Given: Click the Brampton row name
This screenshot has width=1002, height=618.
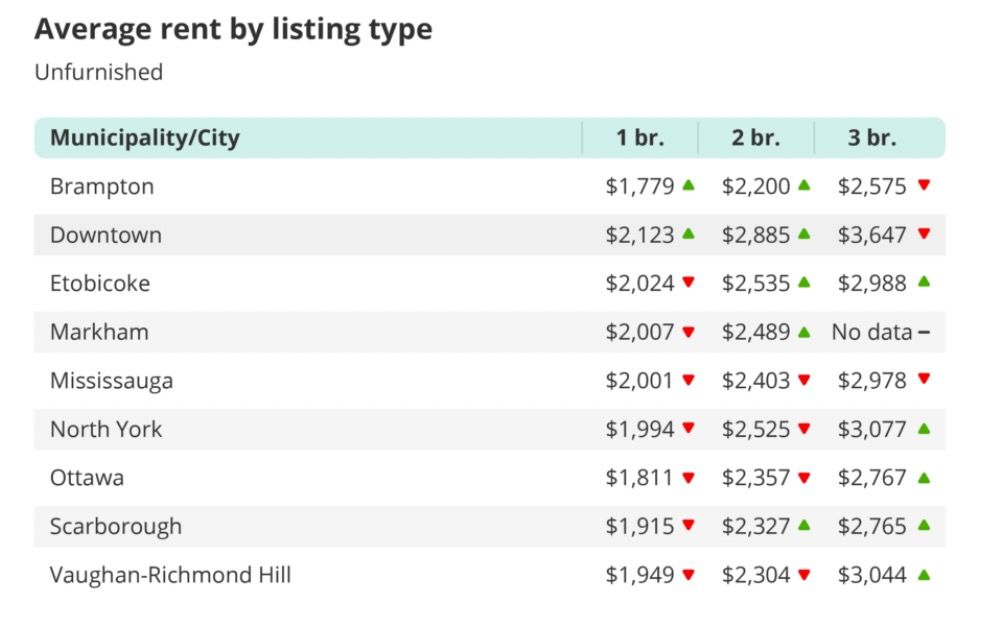Looking at the screenshot, I should pyautogui.click(x=102, y=187).
